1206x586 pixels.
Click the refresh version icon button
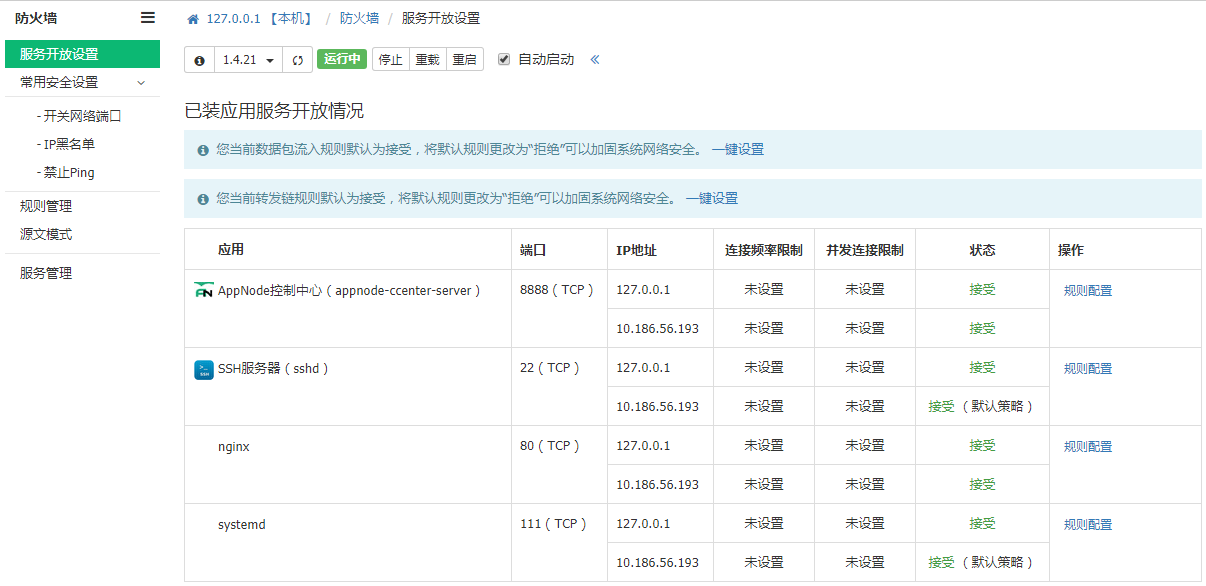tap(297, 60)
